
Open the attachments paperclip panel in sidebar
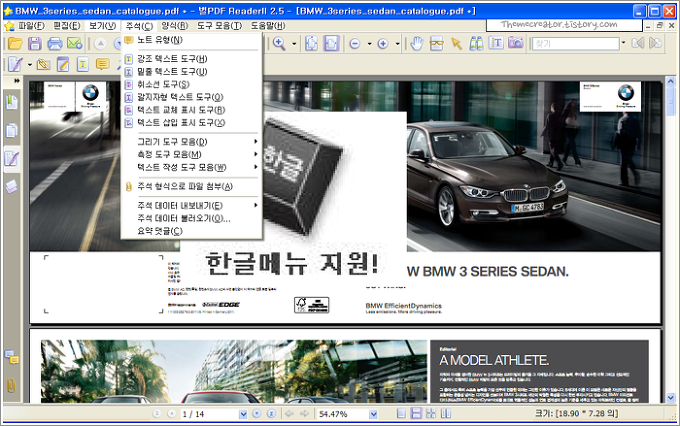12,385
